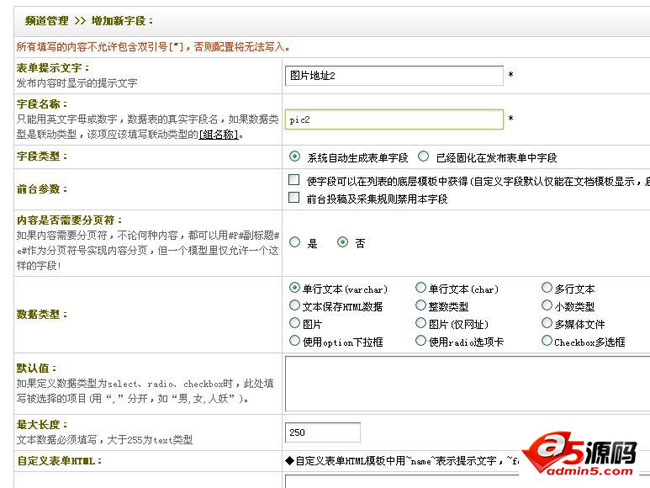
Task: Click the 字段名称 input containing pic2
Action: coord(394,119)
